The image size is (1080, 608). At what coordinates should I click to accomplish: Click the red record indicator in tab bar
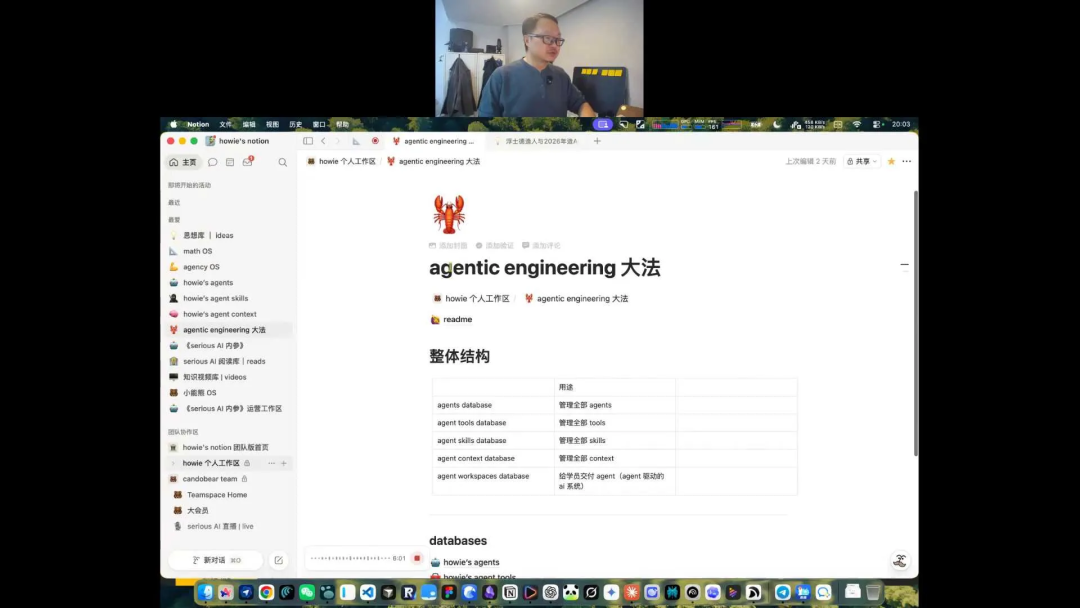pyautogui.click(x=375, y=141)
